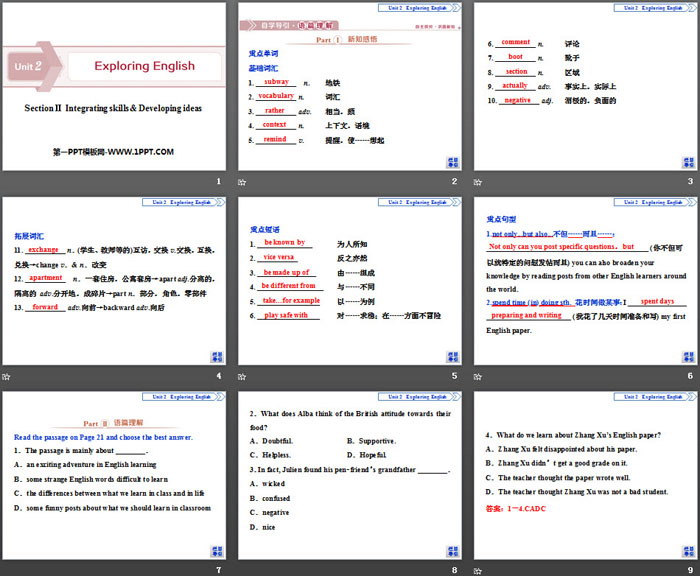The image size is (700, 576).
Task: Select slide 9 thumbnail about Zhang Xu's paper
Action: click(x=585, y=476)
